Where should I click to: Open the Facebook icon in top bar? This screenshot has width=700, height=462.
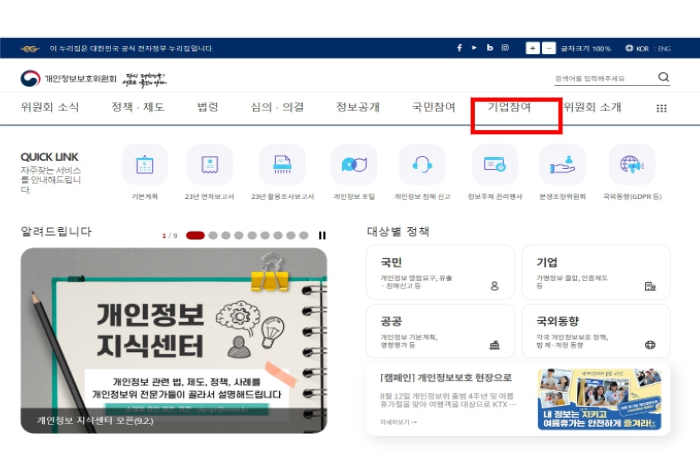tap(460, 48)
